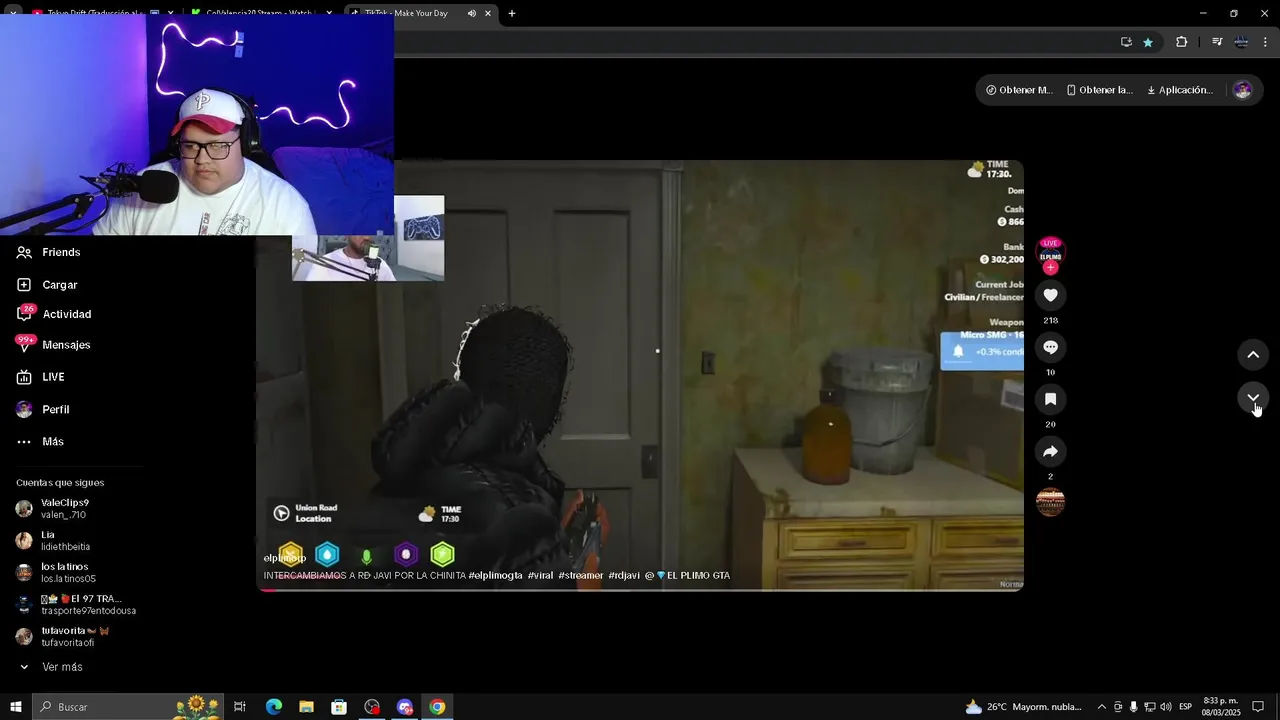The height and width of the screenshot is (720, 1280).
Task: Like the video with the heart icon
Action: coord(1050,295)
